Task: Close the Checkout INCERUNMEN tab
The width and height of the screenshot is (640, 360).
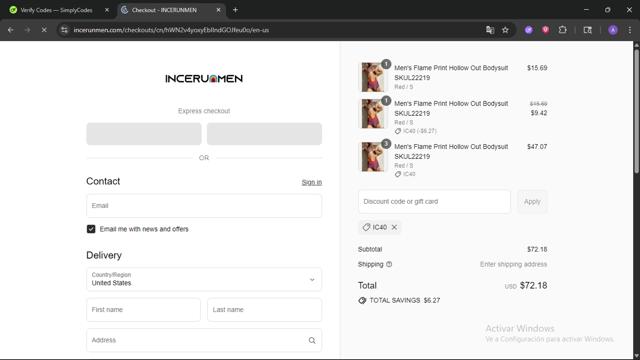Action: 218,10
